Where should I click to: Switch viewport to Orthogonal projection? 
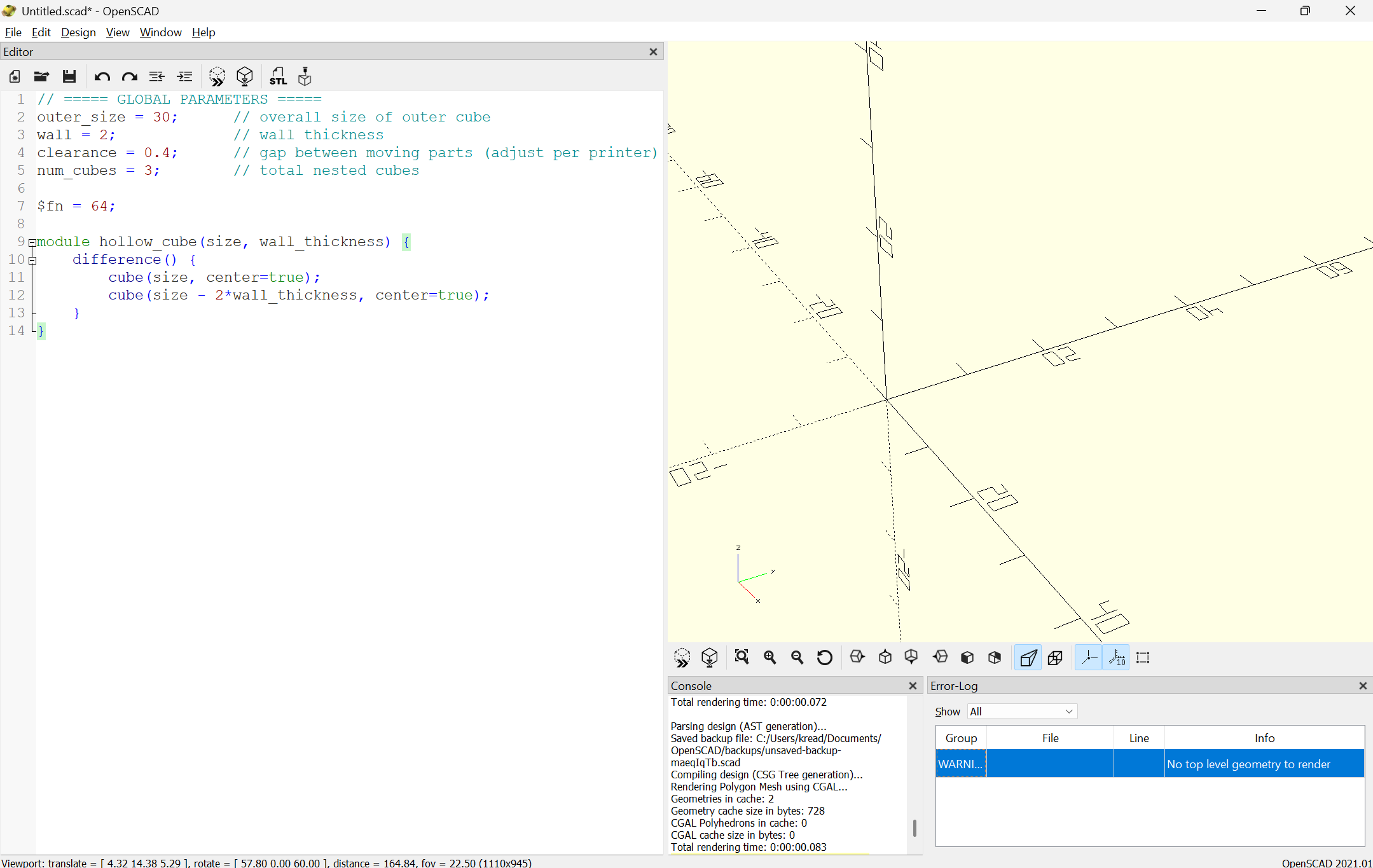1055,657
